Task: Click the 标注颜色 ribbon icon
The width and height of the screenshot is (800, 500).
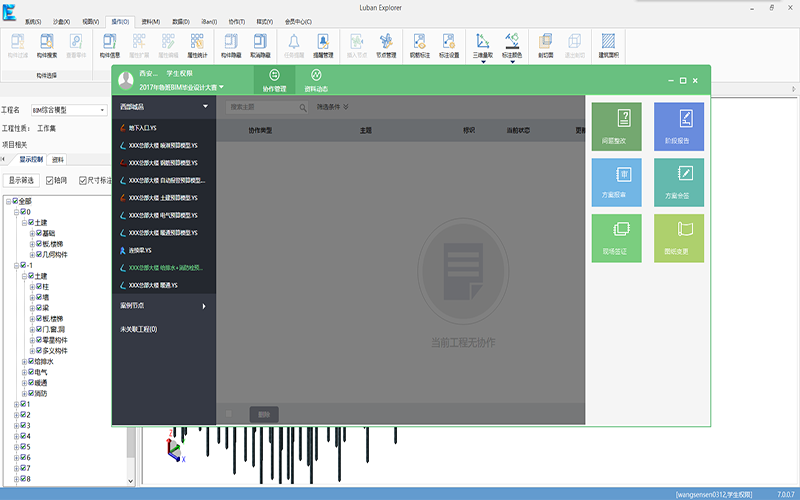Action: pyautogui.click(x=512, y=44)
